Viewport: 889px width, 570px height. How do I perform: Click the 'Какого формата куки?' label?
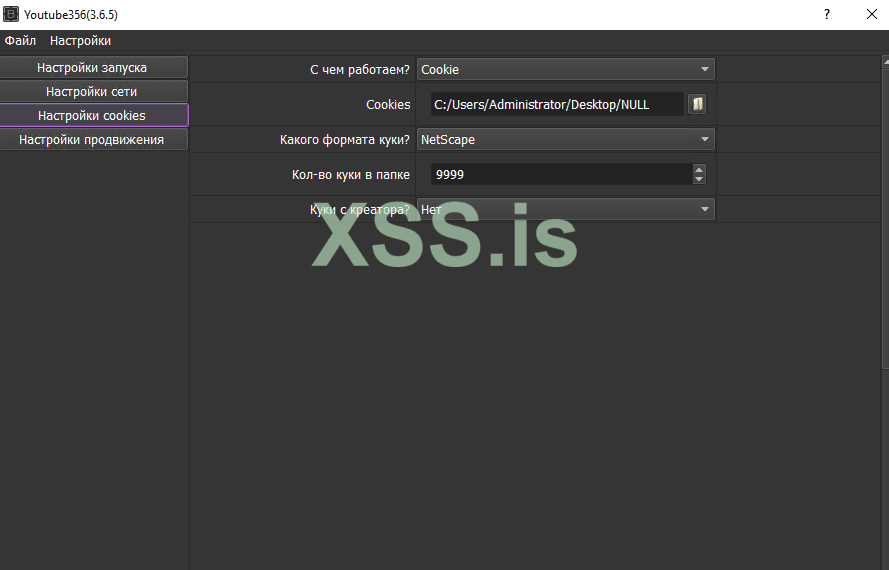(345, 140)
